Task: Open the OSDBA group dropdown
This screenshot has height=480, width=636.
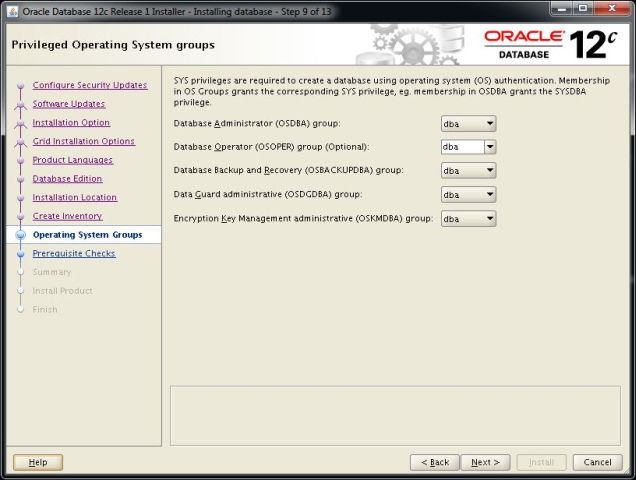Action: 468,124
